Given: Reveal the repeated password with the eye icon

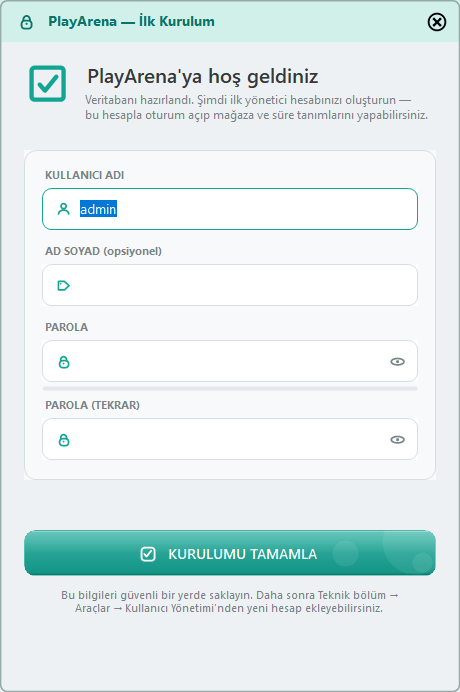Looking at the screenshot, I should pyautogui.click(x=397, y=440).
